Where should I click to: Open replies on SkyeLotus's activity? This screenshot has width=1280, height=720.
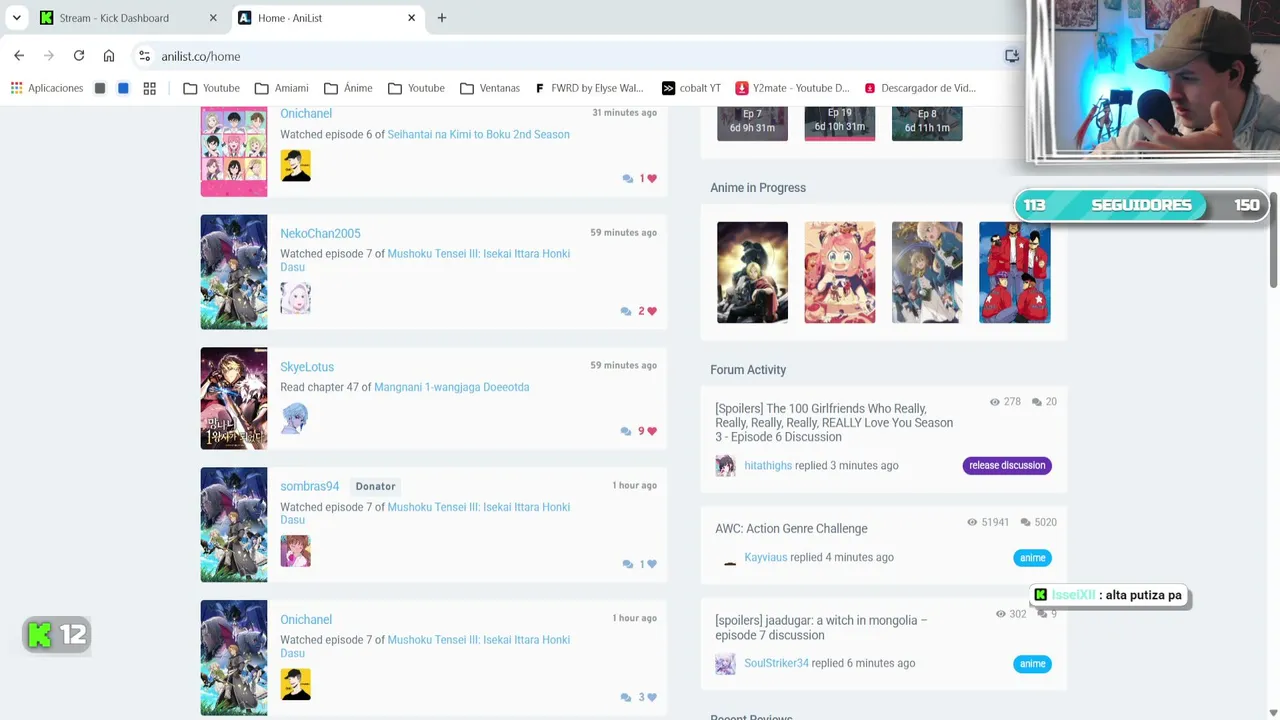click(627, 431)
